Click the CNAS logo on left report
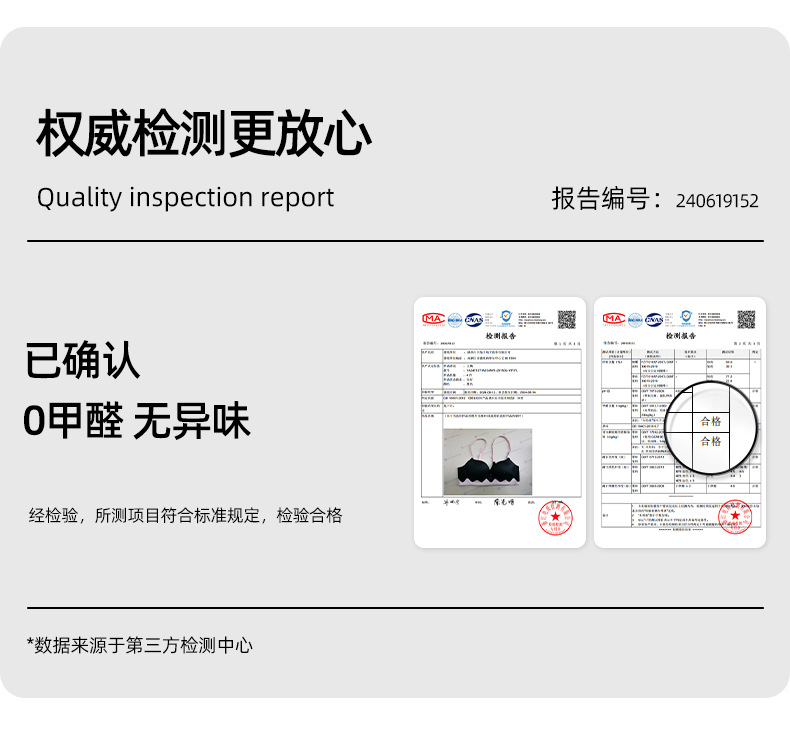The image size is (790, 731). pyautogui.click(x=474, y=319)
